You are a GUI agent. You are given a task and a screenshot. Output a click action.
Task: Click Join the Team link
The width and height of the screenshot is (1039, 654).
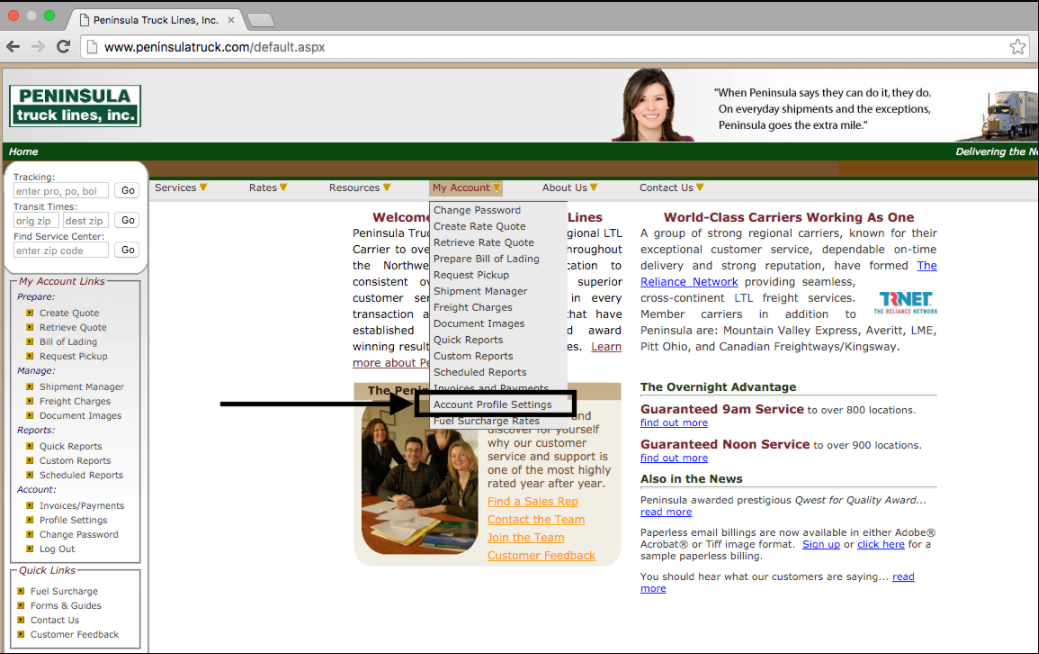(525, 537)
